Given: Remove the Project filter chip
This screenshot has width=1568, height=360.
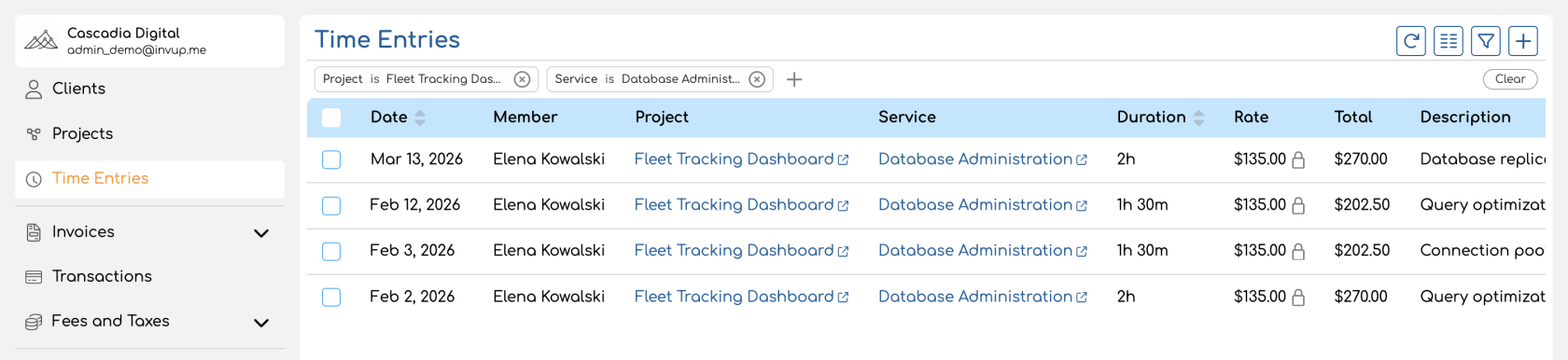Looking at the screenshot, I should point(523,79).
